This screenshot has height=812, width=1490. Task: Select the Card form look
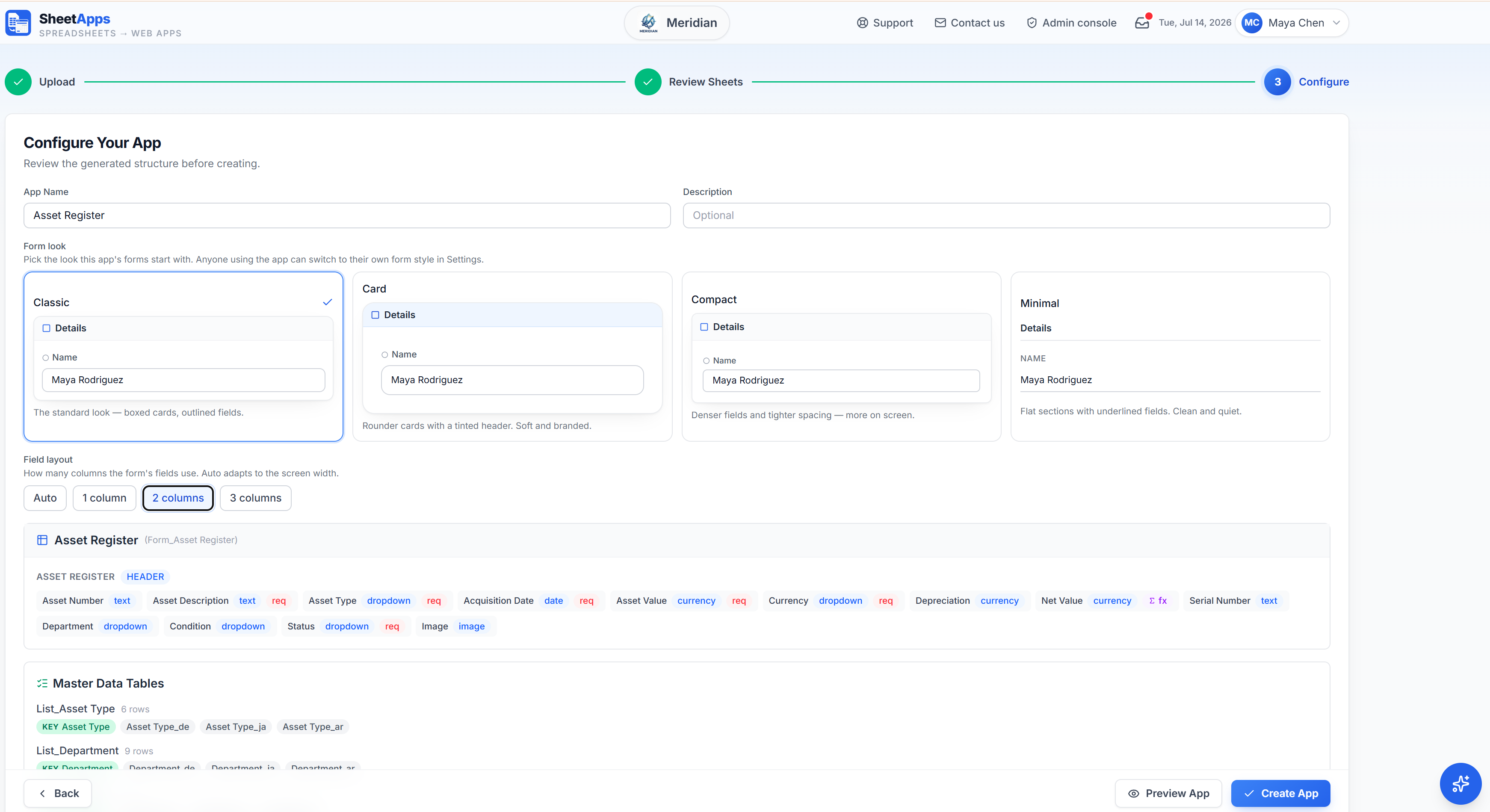(x=512, y=356)
